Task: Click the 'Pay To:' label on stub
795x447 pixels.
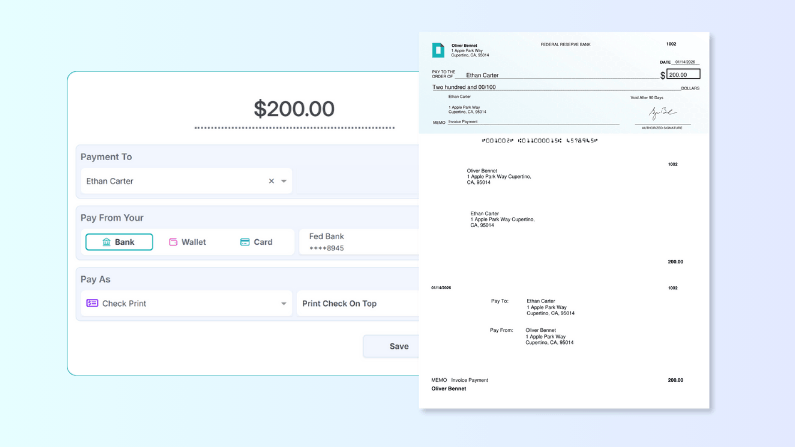Action: tap(499, 301)
